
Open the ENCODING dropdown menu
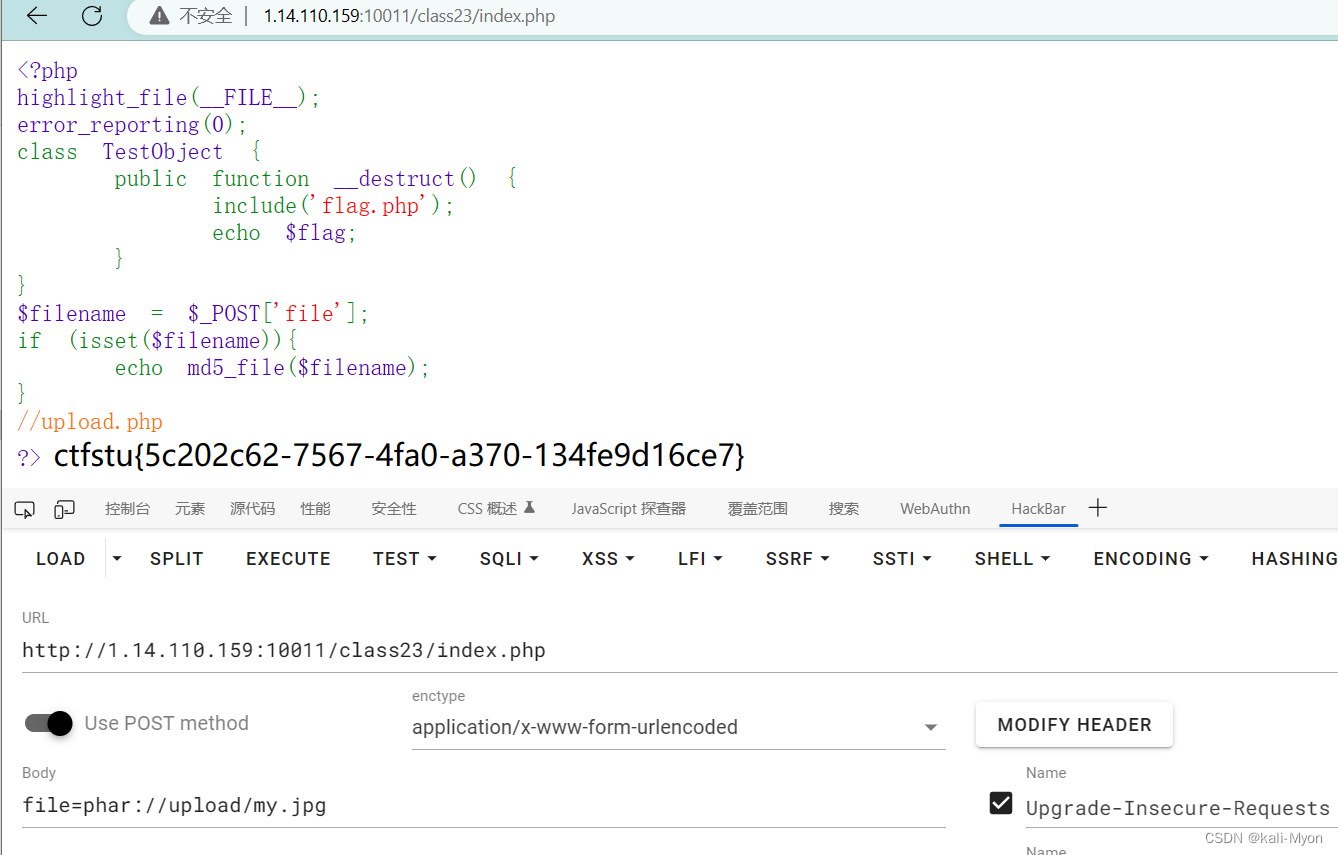click(1151, 559)
